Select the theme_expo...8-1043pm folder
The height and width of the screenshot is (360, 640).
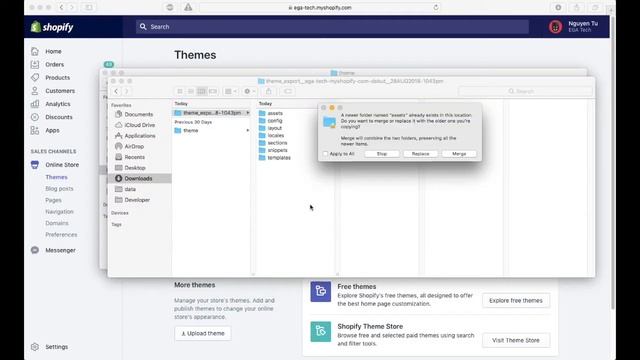(x=211, y=113)
